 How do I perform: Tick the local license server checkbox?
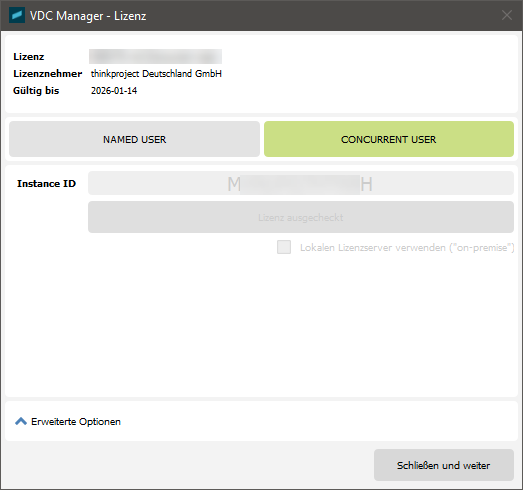[x=284, y=247]
